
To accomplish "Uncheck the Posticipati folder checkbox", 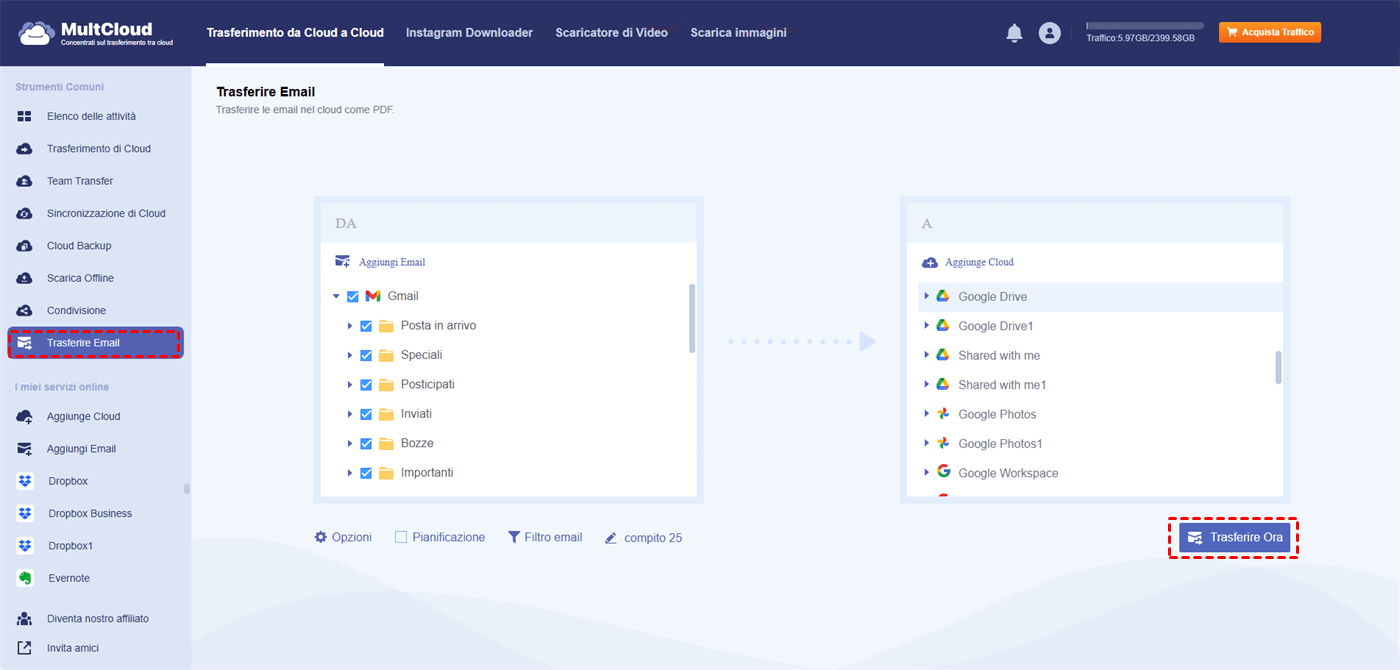I will pyautogui.click(x=366, y=385).
